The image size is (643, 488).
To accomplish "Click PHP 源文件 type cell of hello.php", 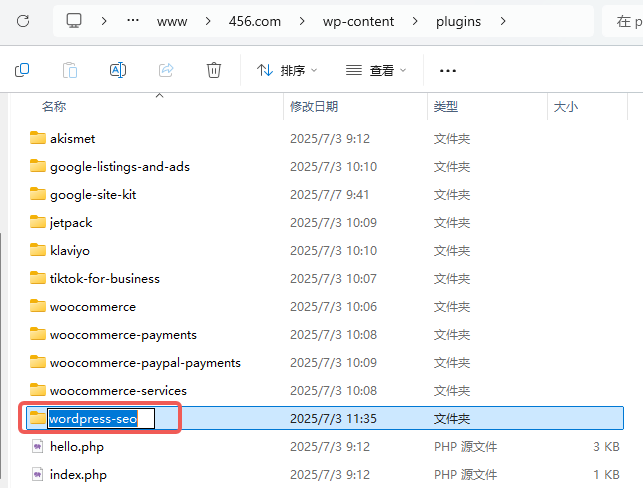I will (465, 447).
